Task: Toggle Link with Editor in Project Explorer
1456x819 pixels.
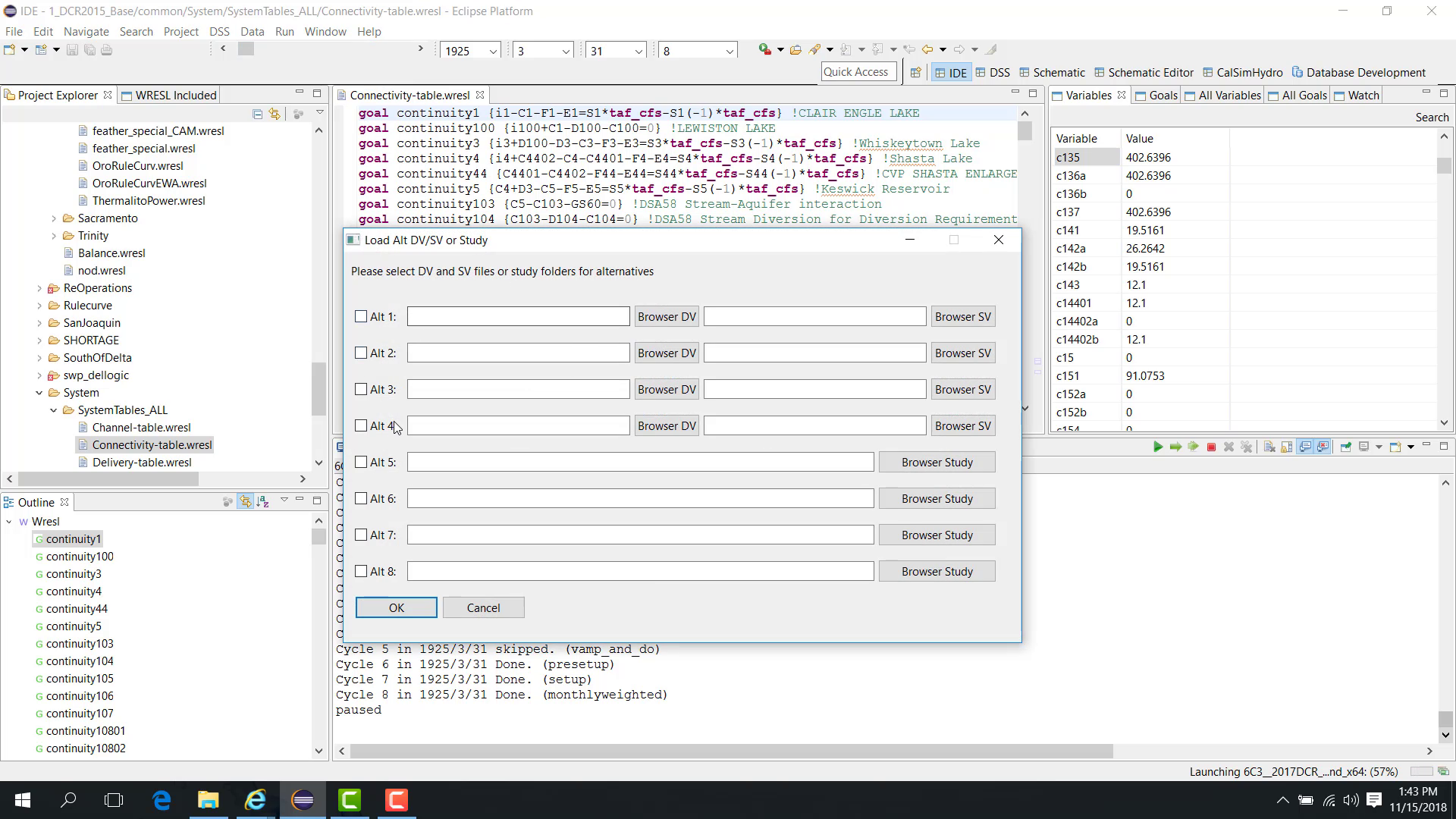Action: click(275, 114)
